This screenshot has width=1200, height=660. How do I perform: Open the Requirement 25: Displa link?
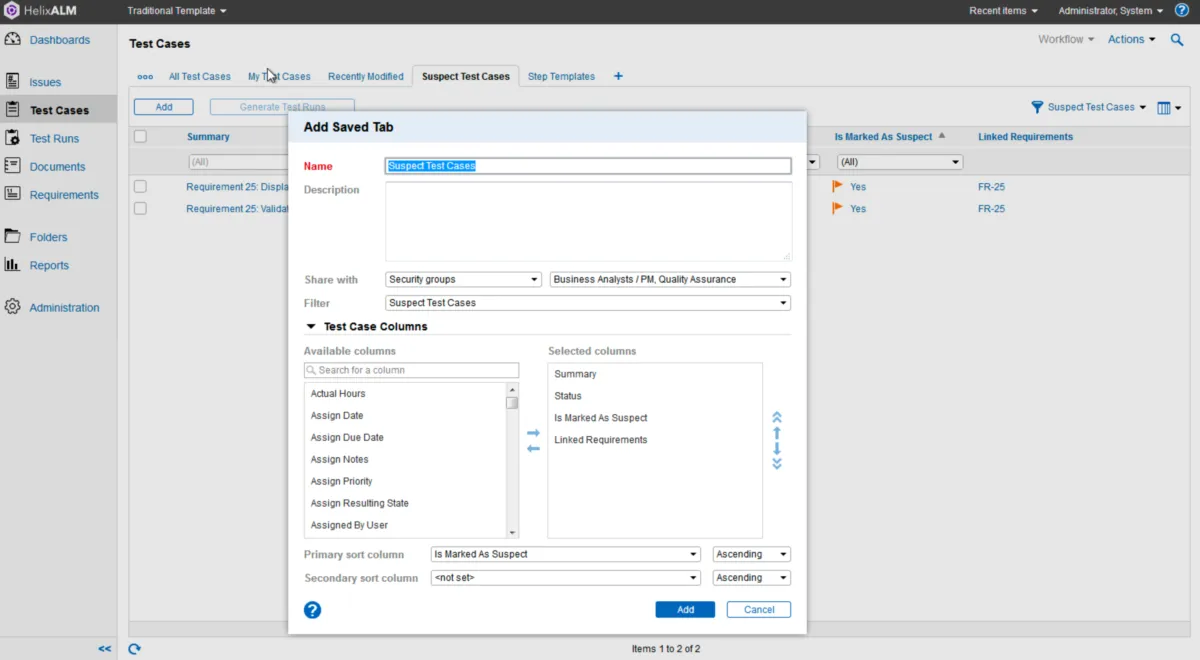[237, 186]
